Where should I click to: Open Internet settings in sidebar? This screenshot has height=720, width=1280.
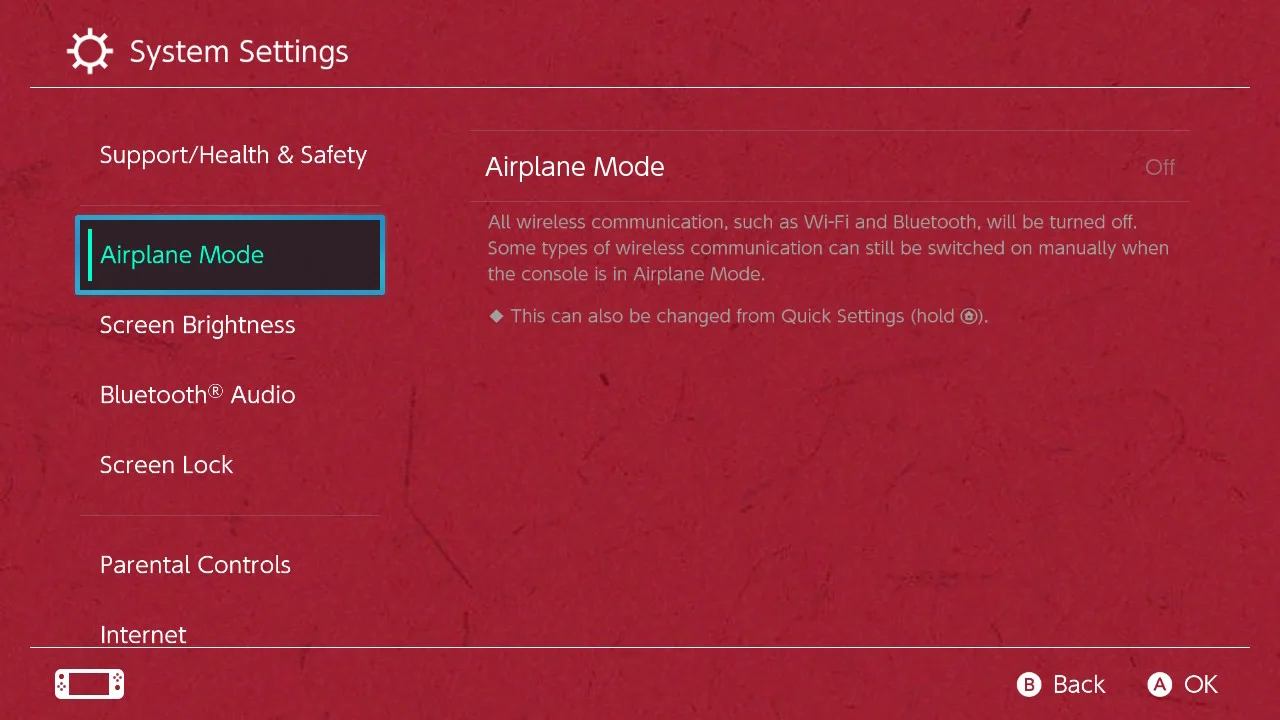[x=143, y=634]
